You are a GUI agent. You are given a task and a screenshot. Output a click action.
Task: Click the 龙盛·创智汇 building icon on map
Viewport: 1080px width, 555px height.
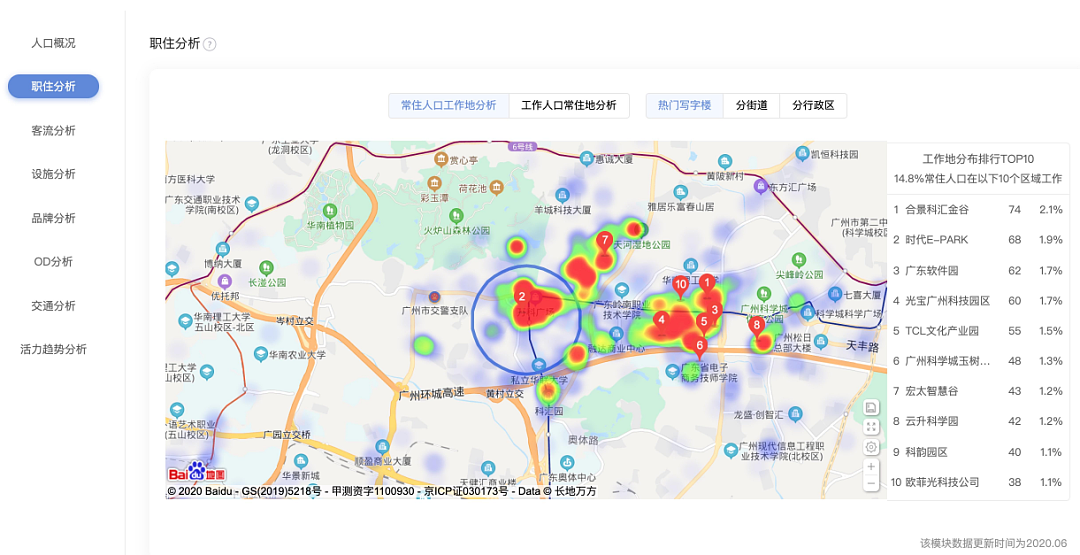(x=796, y=414)
